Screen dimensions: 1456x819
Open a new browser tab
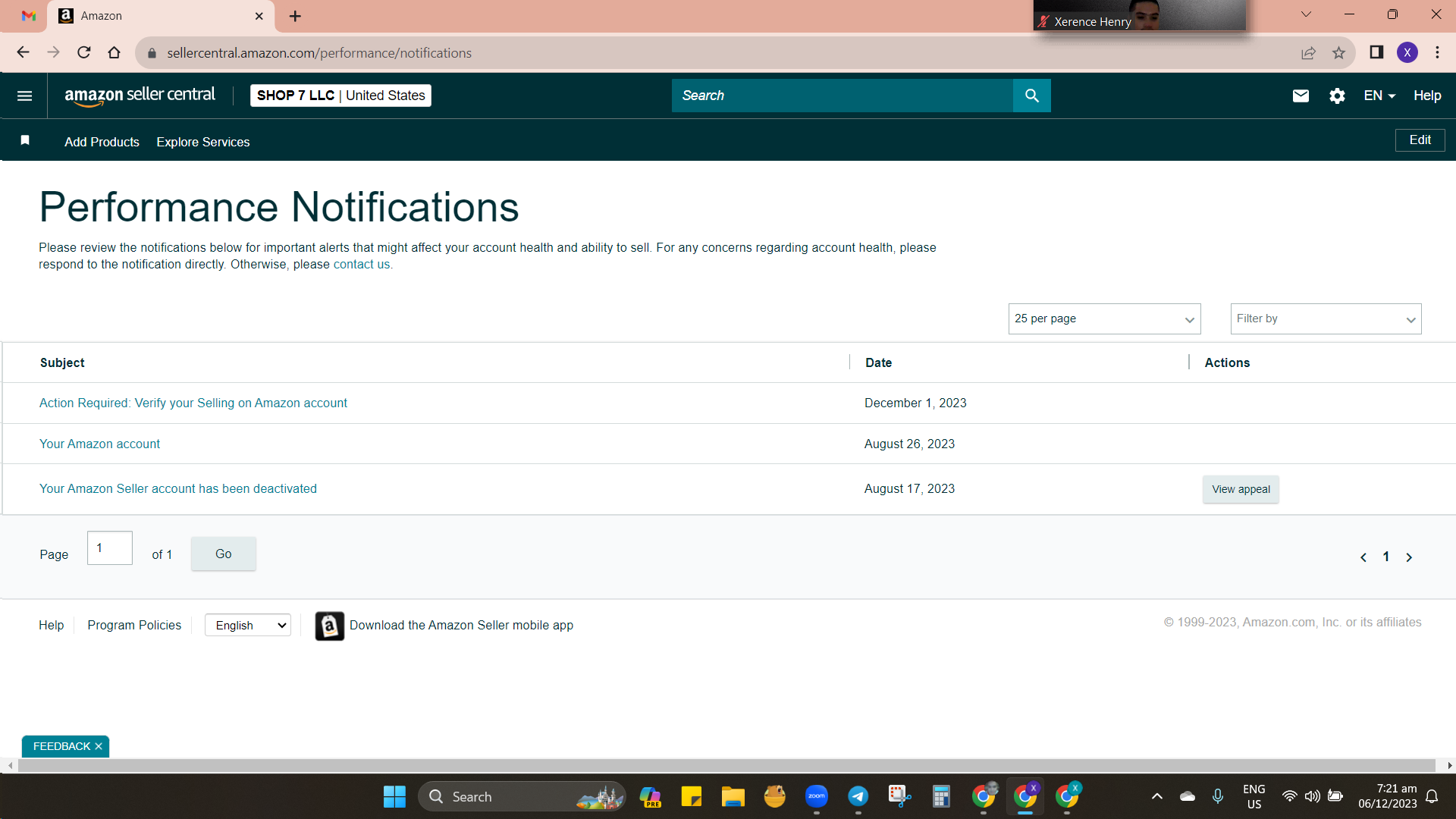point(295,16)
